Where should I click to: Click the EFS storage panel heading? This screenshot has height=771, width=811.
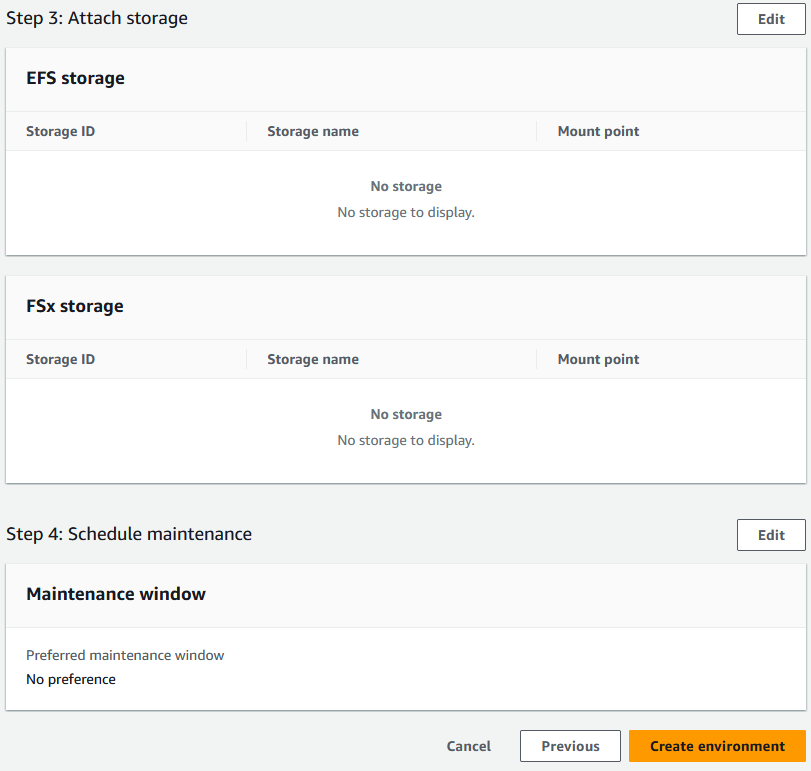(x=76, y=78)
